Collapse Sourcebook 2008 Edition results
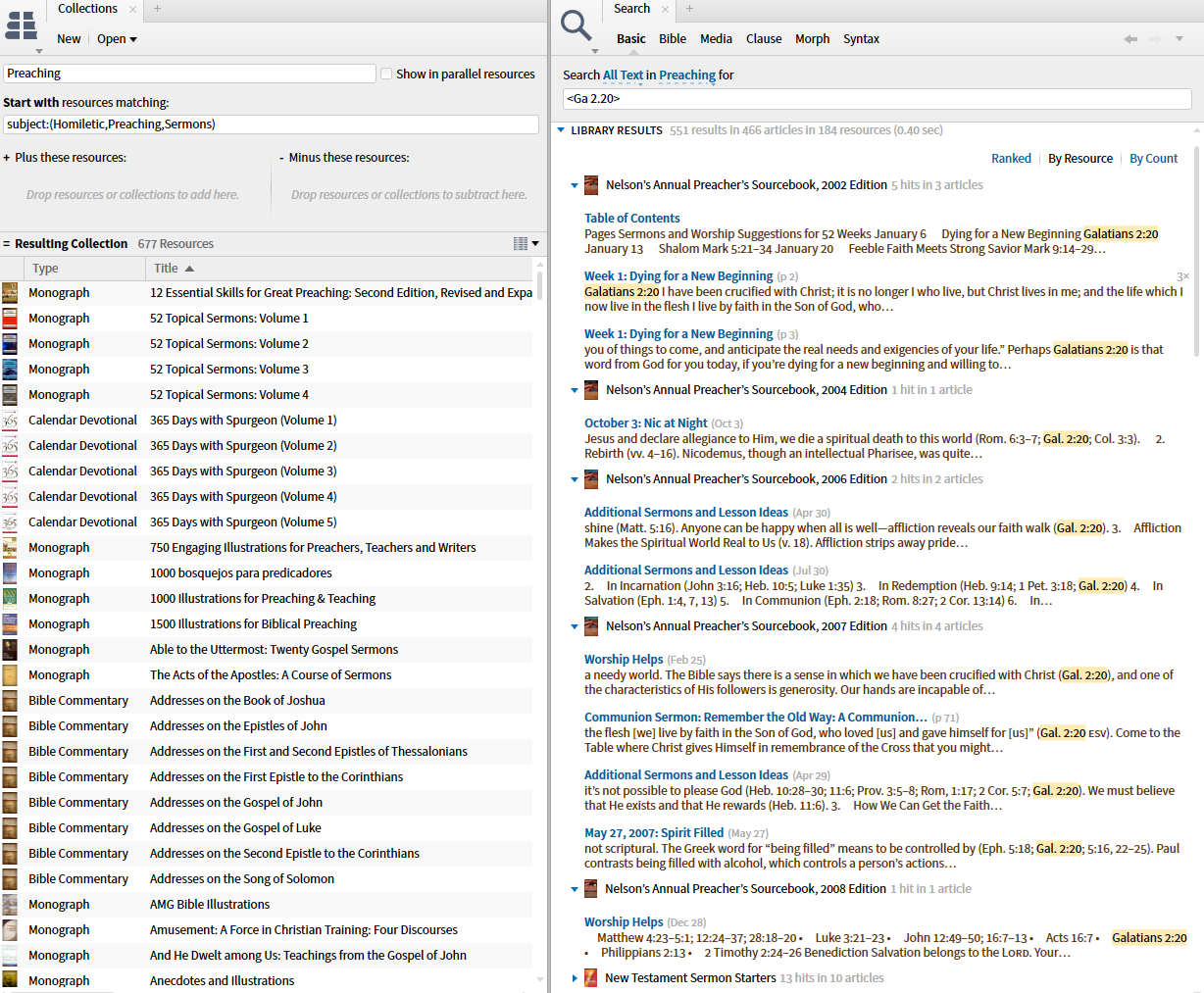The height and width of the screenshot is (993, 1204). click(575, 889)
